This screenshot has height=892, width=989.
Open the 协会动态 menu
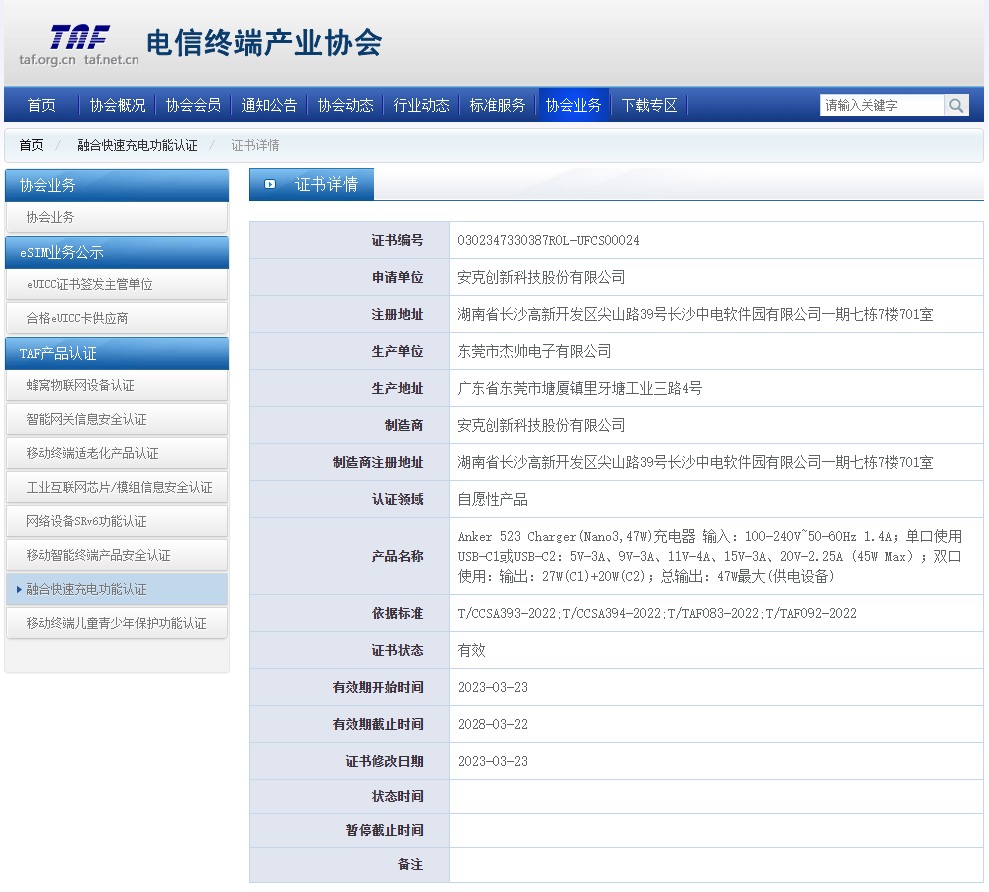[346, 105]
